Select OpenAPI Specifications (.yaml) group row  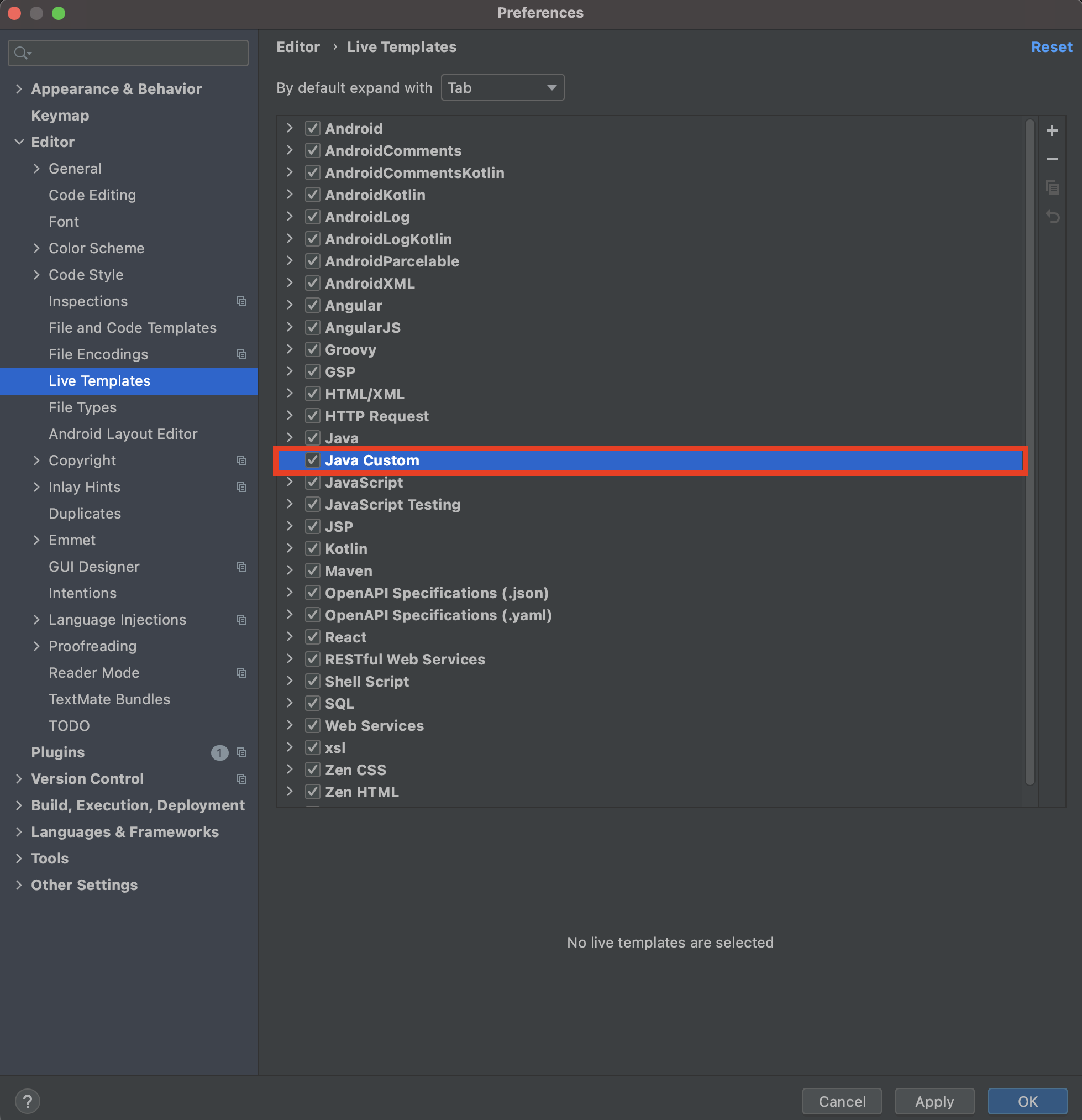coord(650,615)
